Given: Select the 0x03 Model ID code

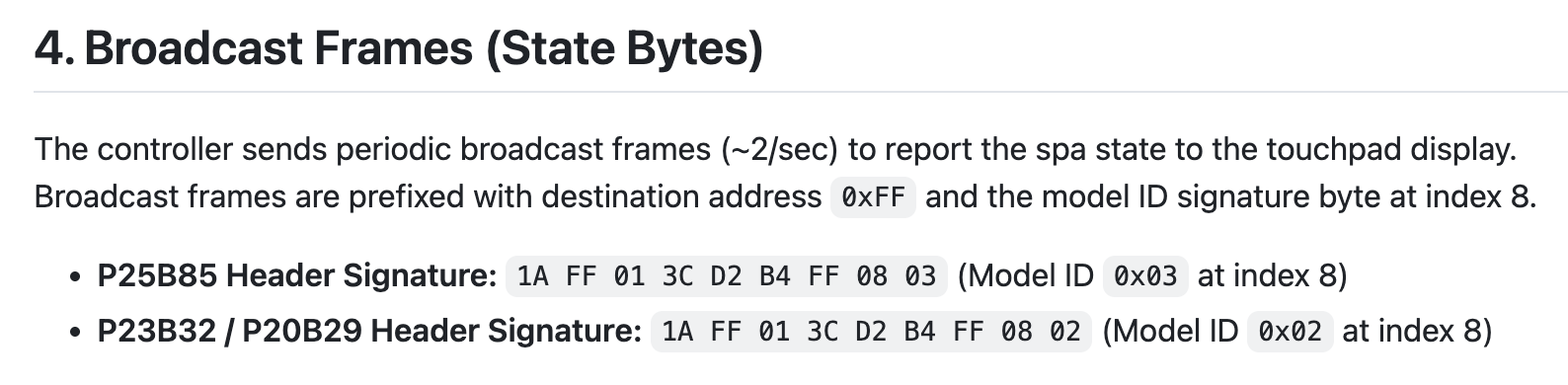Looking at the screenshot, I should tap(1145, 275).
